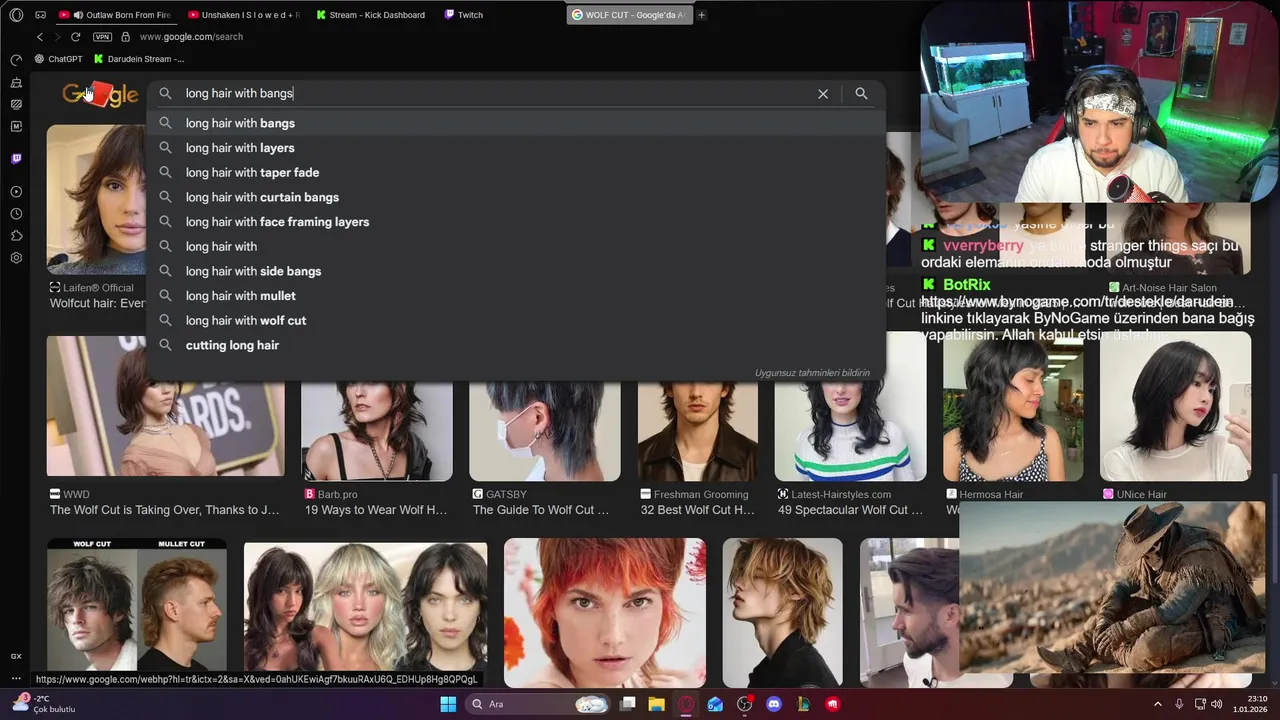Screen dimensions: 1280x720
Task: Open sidebar setup three-dots icon
Action: pos(16,679)
